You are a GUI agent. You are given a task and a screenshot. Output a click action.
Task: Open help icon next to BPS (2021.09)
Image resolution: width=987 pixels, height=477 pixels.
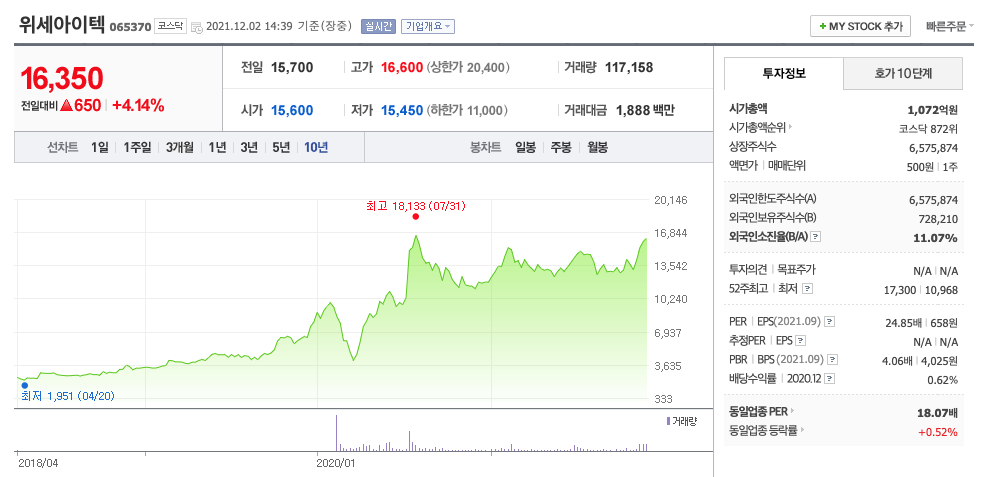[833, 360]
